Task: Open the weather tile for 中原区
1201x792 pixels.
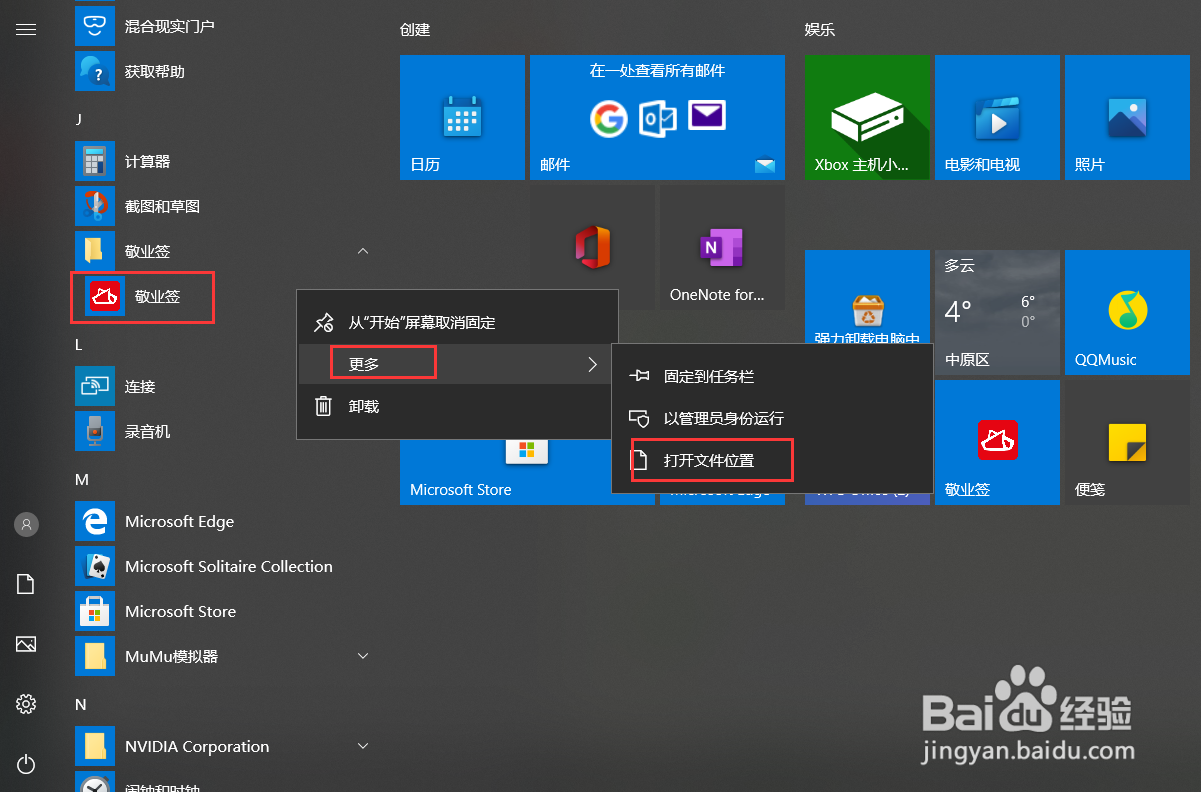Action: pos(997,312)
